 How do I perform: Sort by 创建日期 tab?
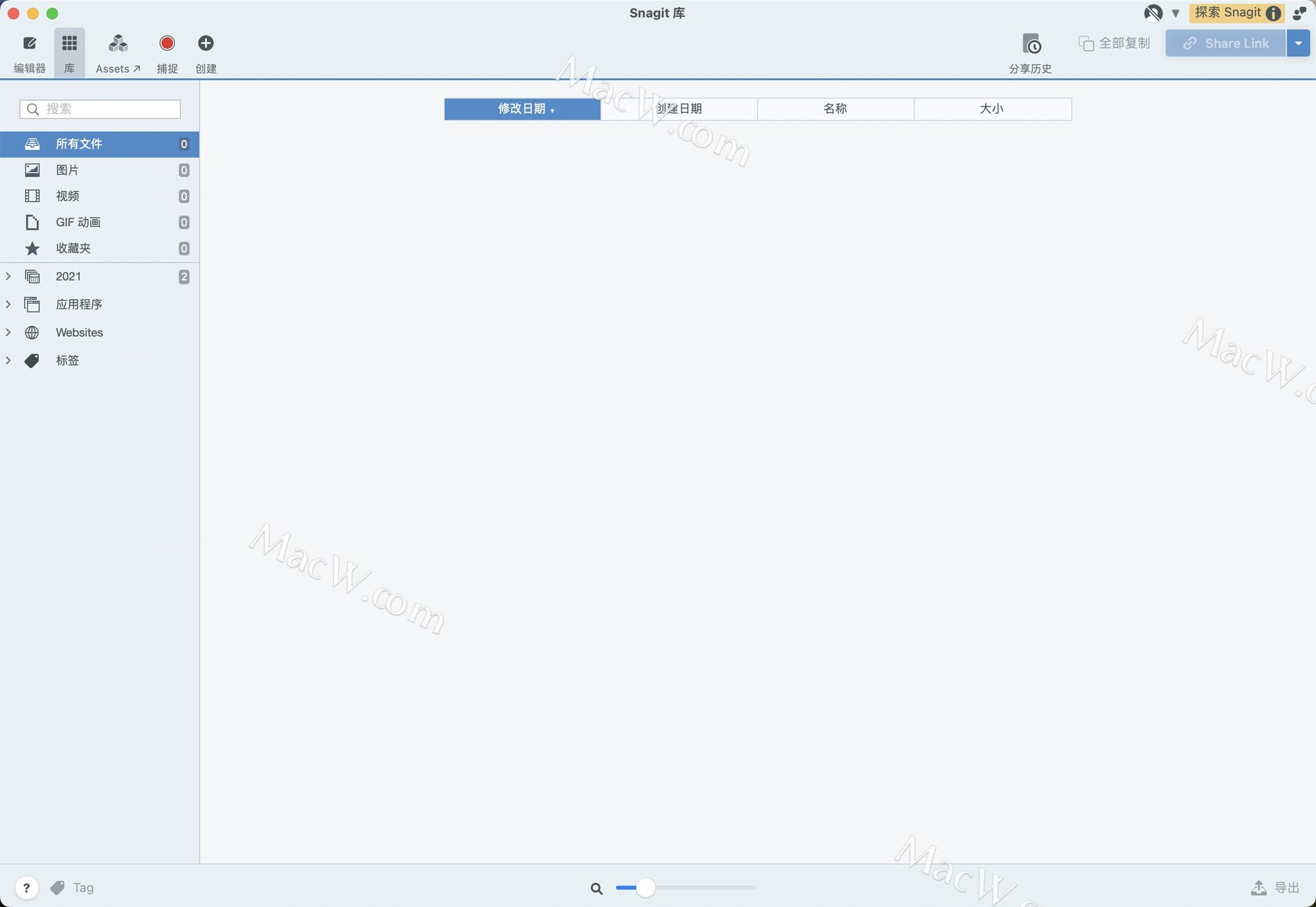coord(679,109)
